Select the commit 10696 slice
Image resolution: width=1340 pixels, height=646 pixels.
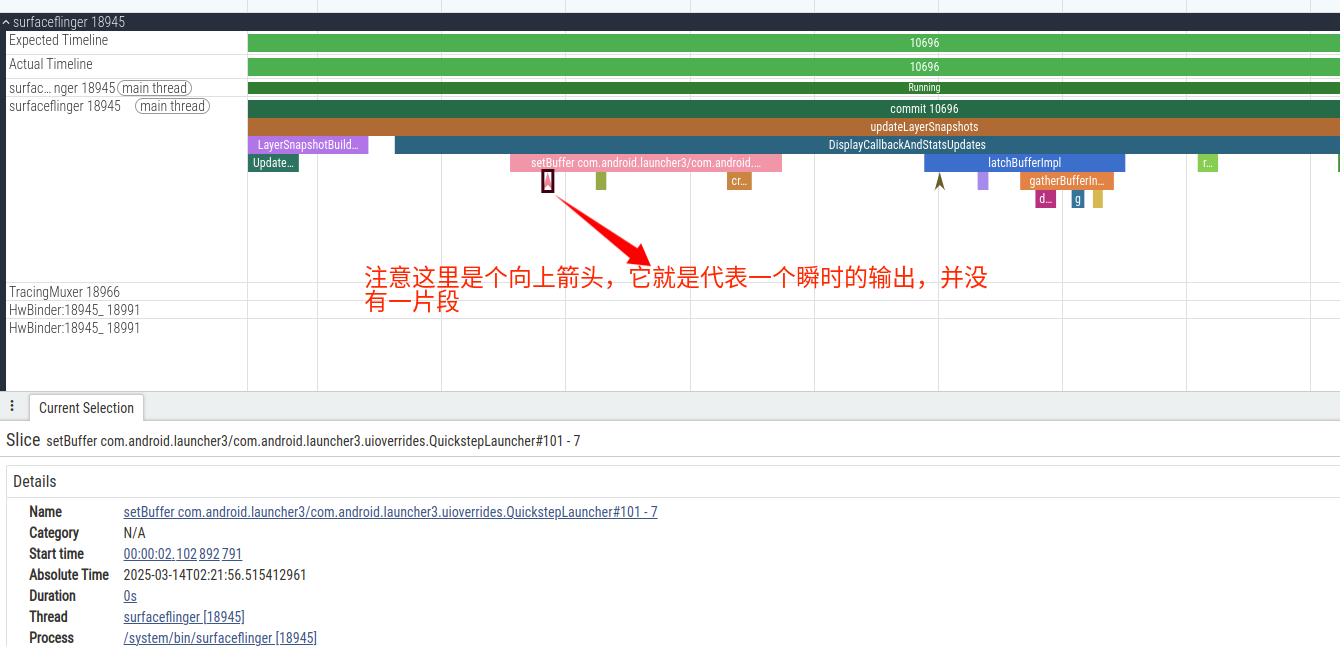point(794,109)
